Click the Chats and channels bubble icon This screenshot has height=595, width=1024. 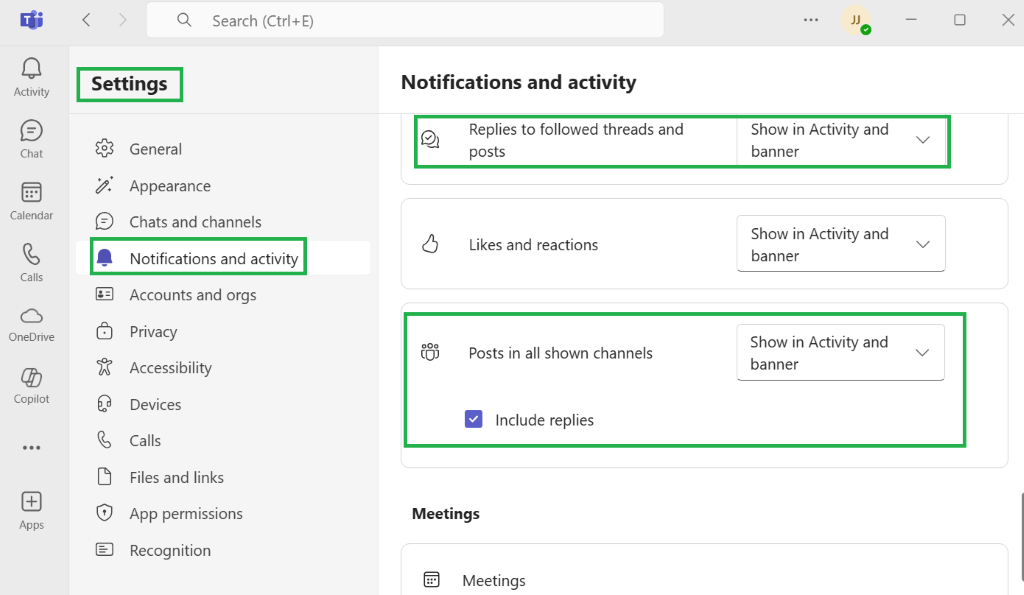(x=104, y=221)
